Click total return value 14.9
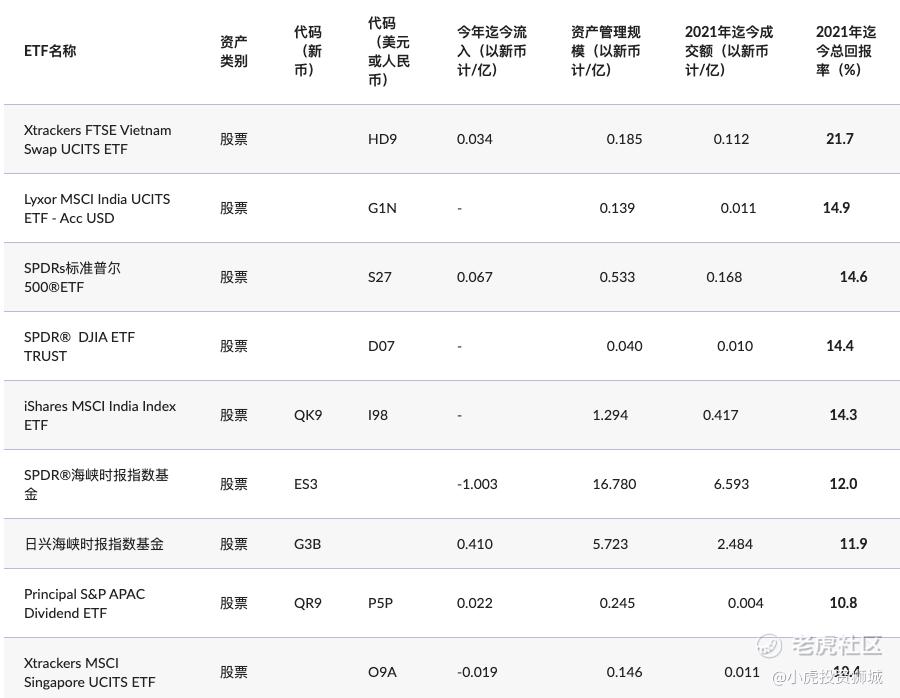This screenshot has width=900, height=698. (x=836, y=208)
